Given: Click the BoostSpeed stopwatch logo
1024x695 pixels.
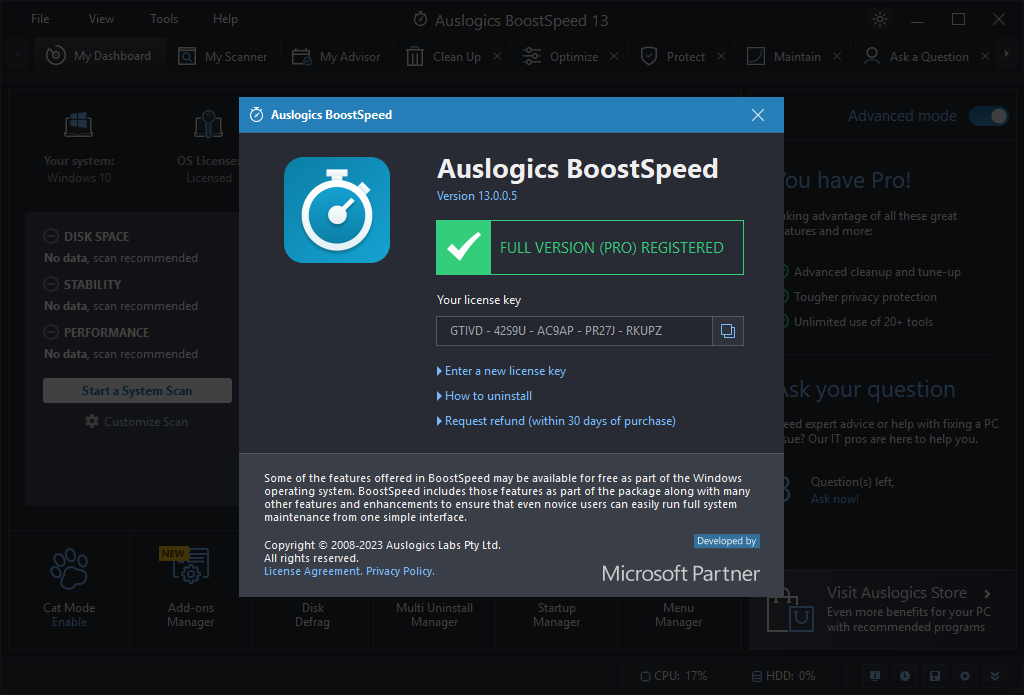Looking at the screenshot, I should click(x=337, y=210).
